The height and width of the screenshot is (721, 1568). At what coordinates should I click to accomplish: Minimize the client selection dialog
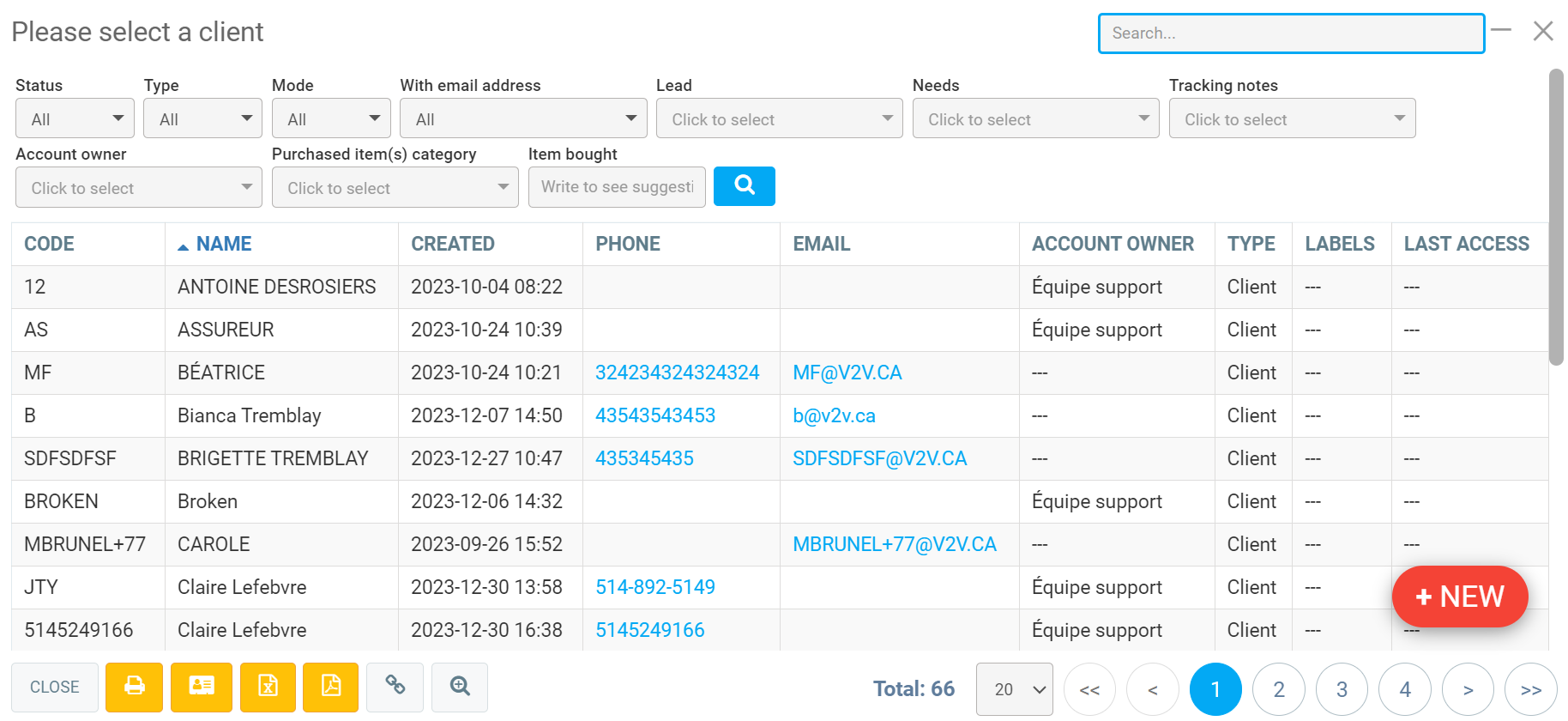pyautogui.click(x=1500, y=31)
